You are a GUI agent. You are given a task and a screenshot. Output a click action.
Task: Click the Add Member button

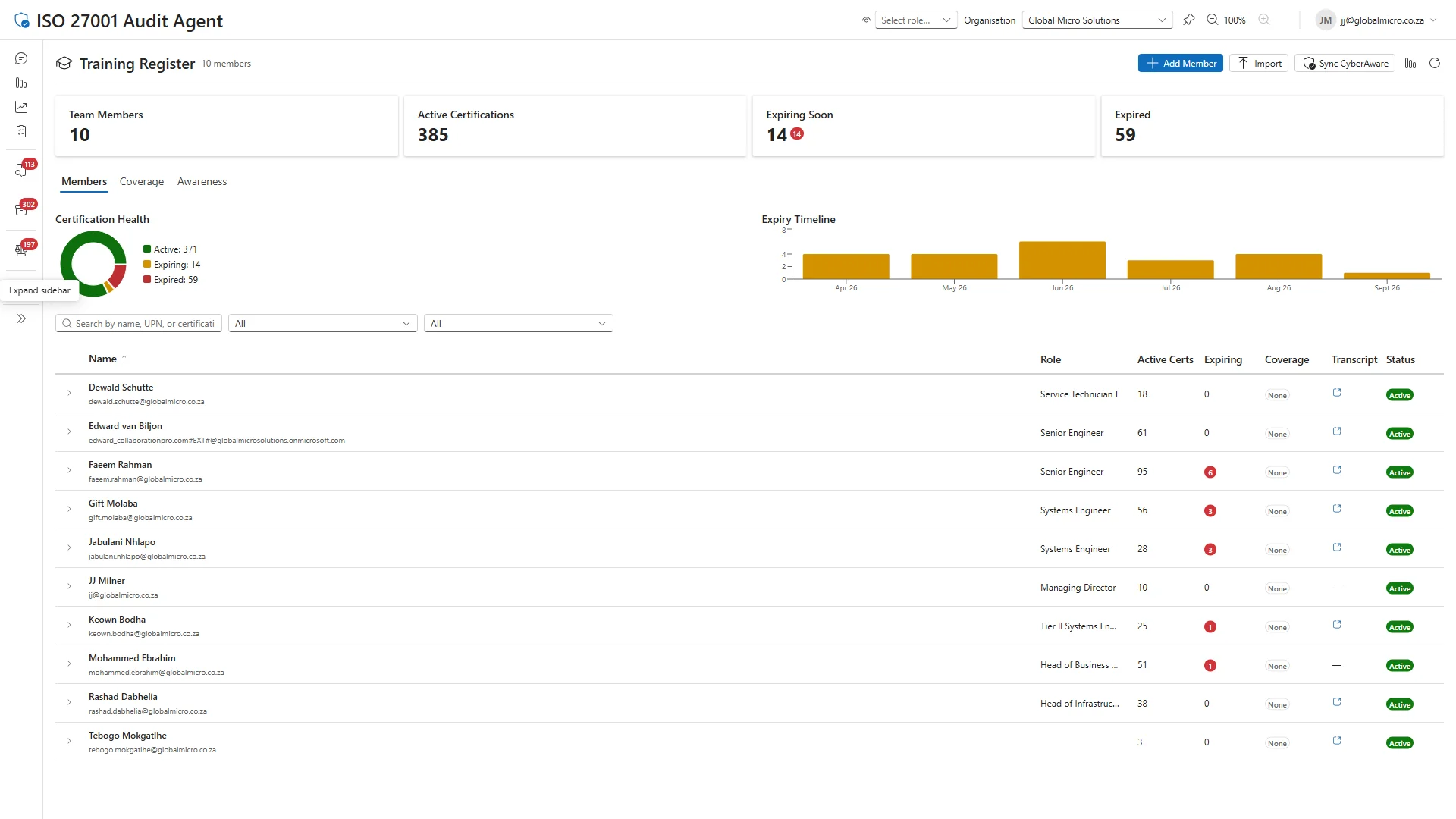1180,63
